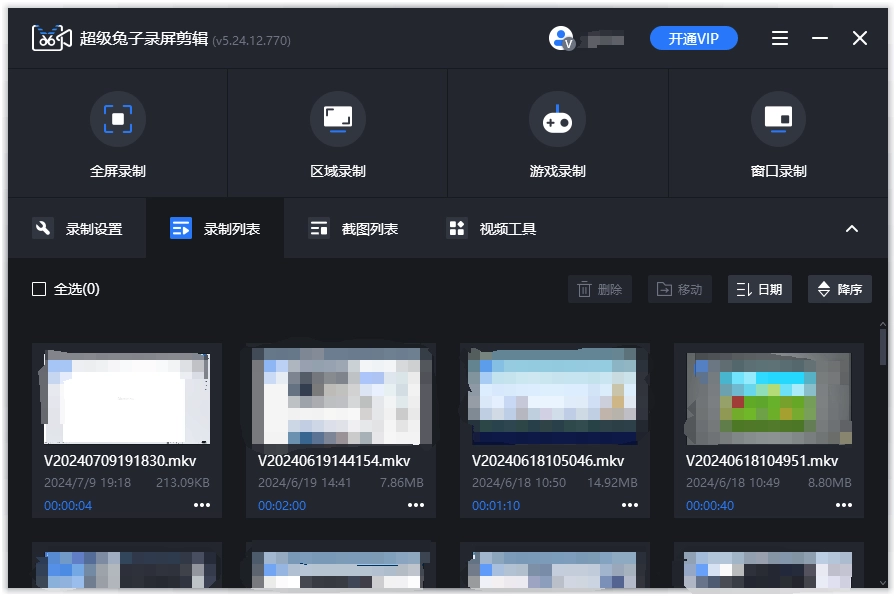Screen dimensions: 896x596
Task: Check the 全选 select all checkbox
Action: [x=39, y=289]
